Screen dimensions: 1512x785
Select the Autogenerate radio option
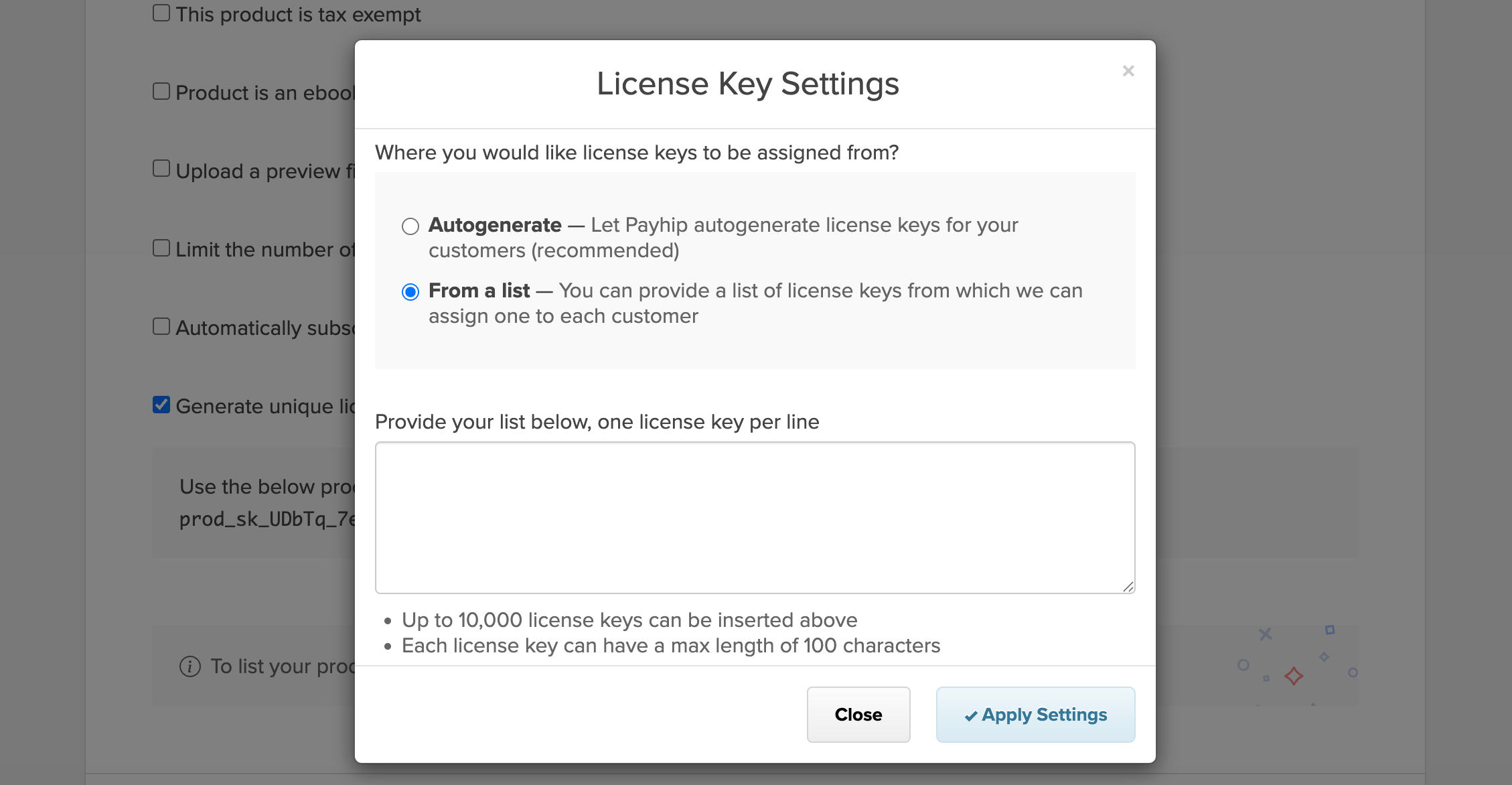pyautogui.click(x=410, y=226)
